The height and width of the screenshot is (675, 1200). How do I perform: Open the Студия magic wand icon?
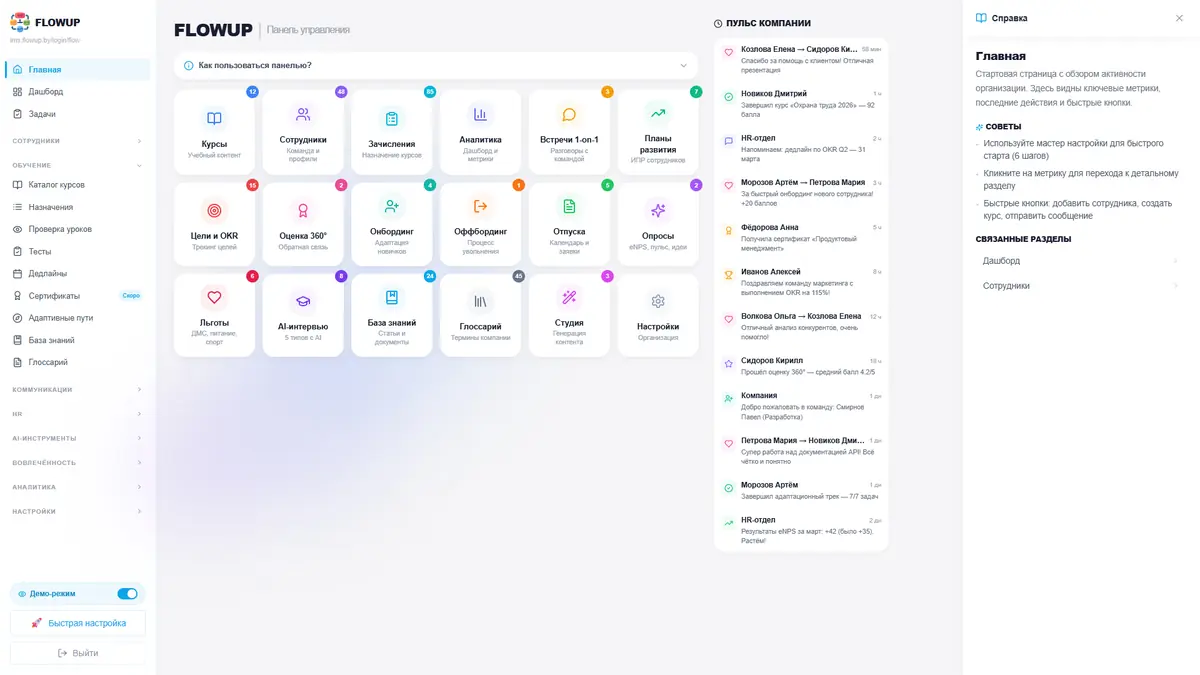pyautogui.click(x=569, y=297)
